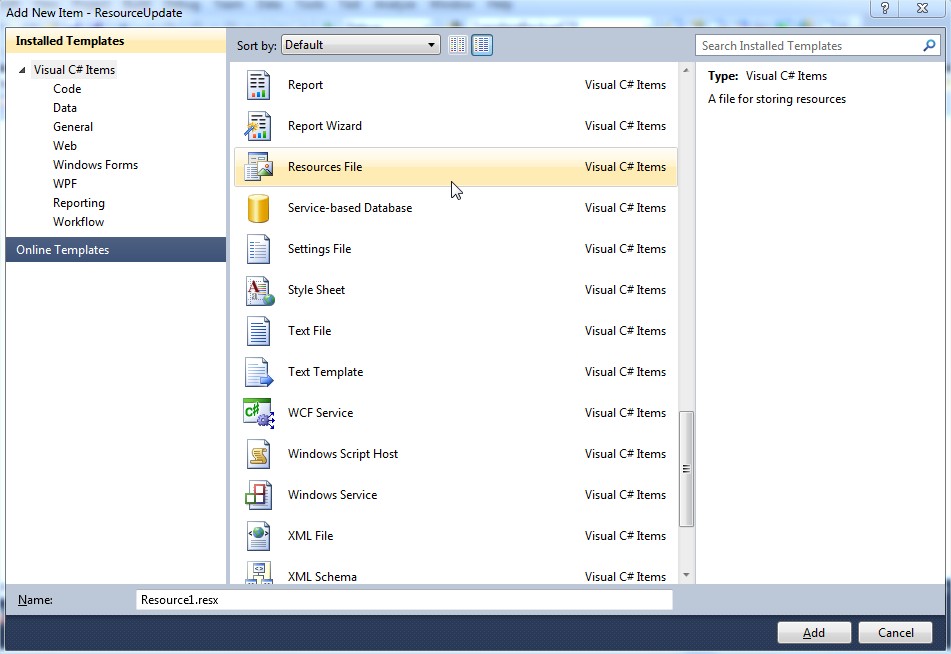Viewport: 951px width, 654px height.
Task: Collapse the Visual C# Items node
Action: click(x=22, y=70)
